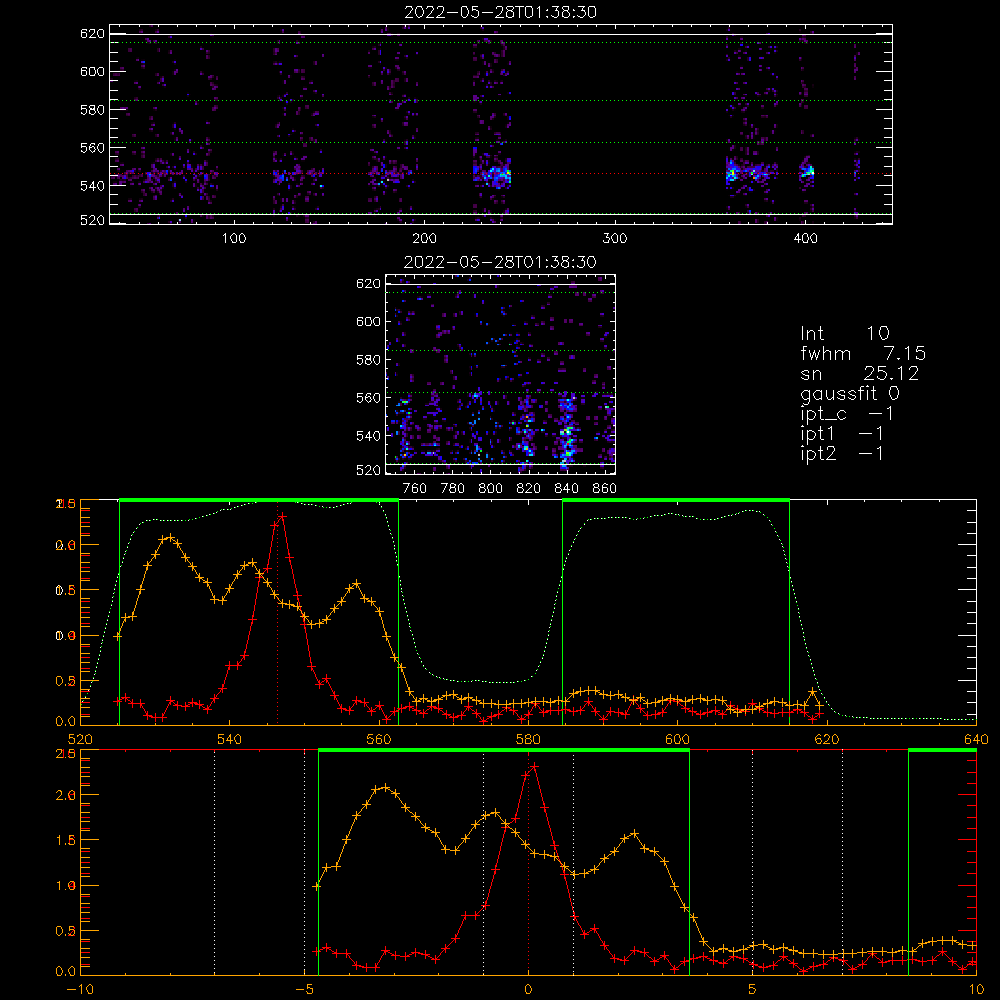Click the highest orange curve peak in bottom plot
This screenshot has width=1000, height=1000.
385,788
